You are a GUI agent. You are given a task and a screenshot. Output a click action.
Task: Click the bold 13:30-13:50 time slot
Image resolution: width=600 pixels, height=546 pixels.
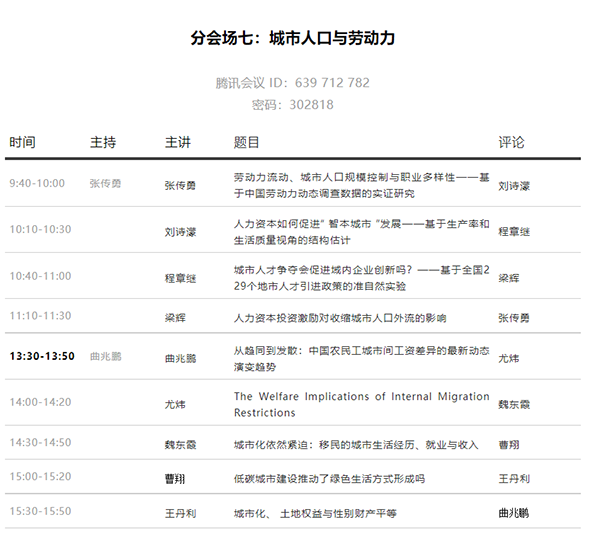42,355
